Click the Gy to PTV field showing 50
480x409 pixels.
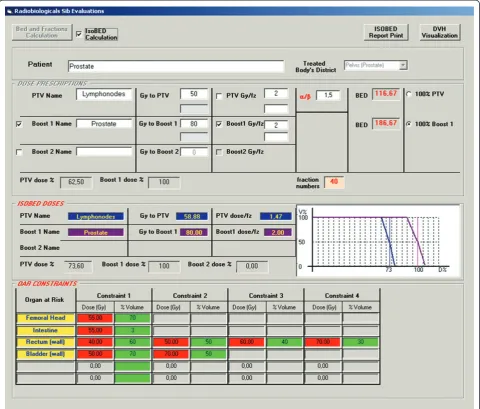coord(194,94)
